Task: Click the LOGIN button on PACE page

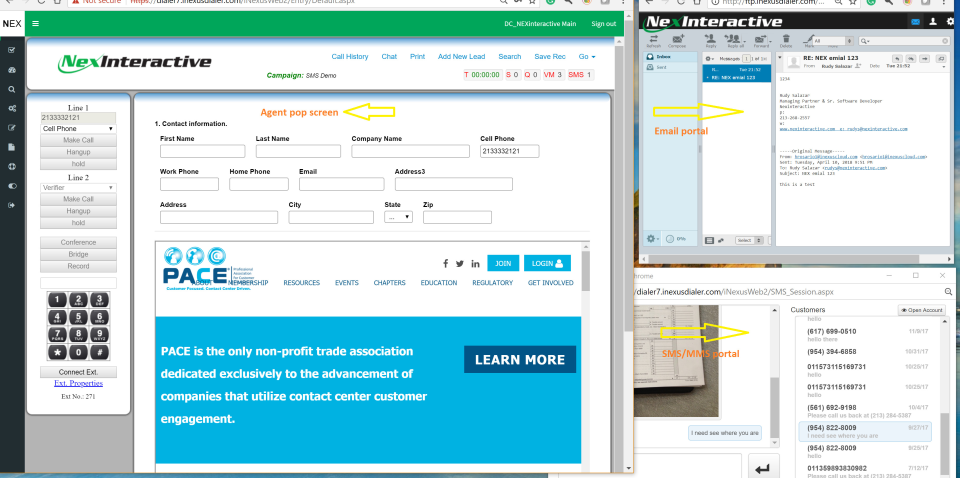Action: point(547,263)
